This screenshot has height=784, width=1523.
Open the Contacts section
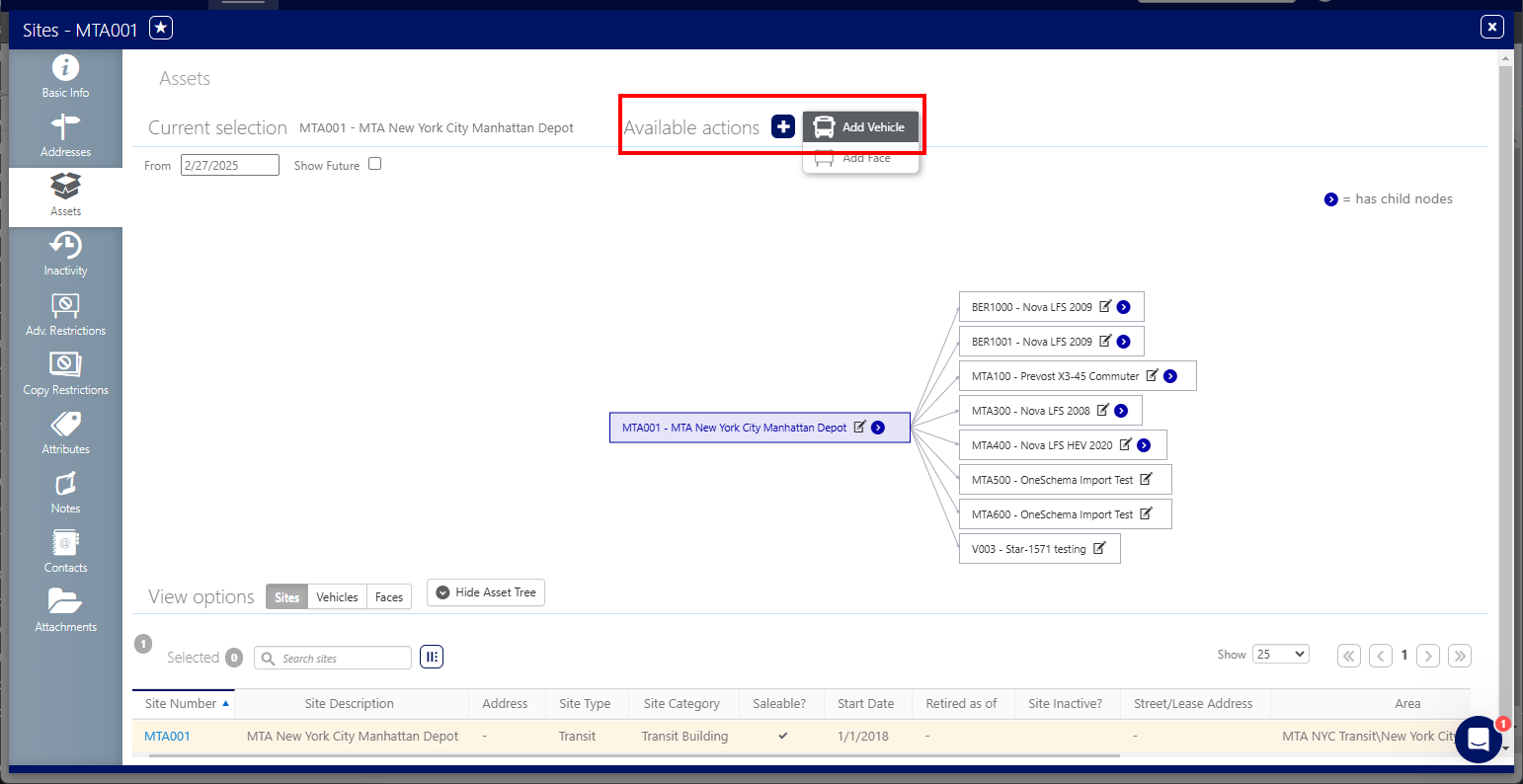(65, 552)
